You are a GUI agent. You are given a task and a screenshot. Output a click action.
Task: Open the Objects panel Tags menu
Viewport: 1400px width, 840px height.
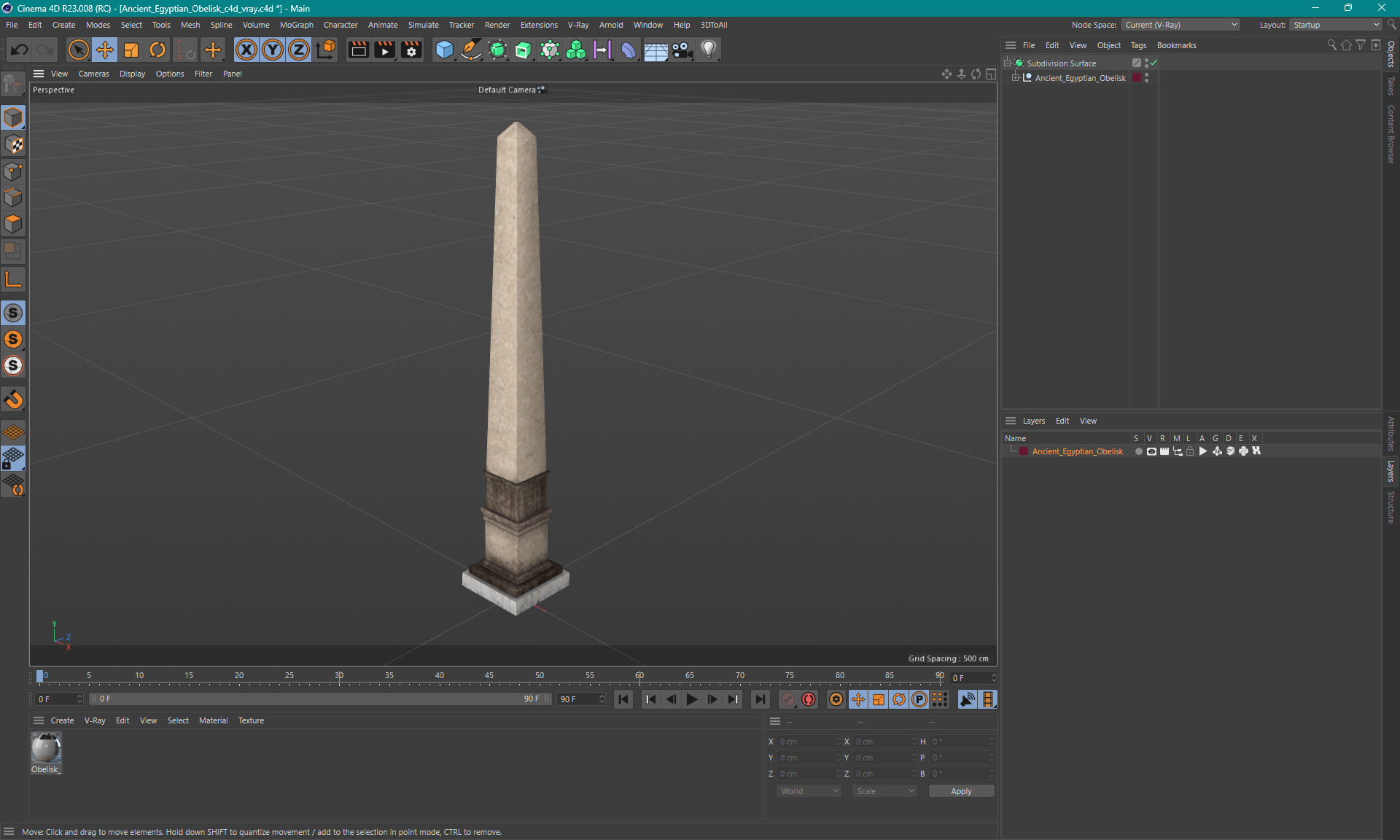[x=1138, y=45]
